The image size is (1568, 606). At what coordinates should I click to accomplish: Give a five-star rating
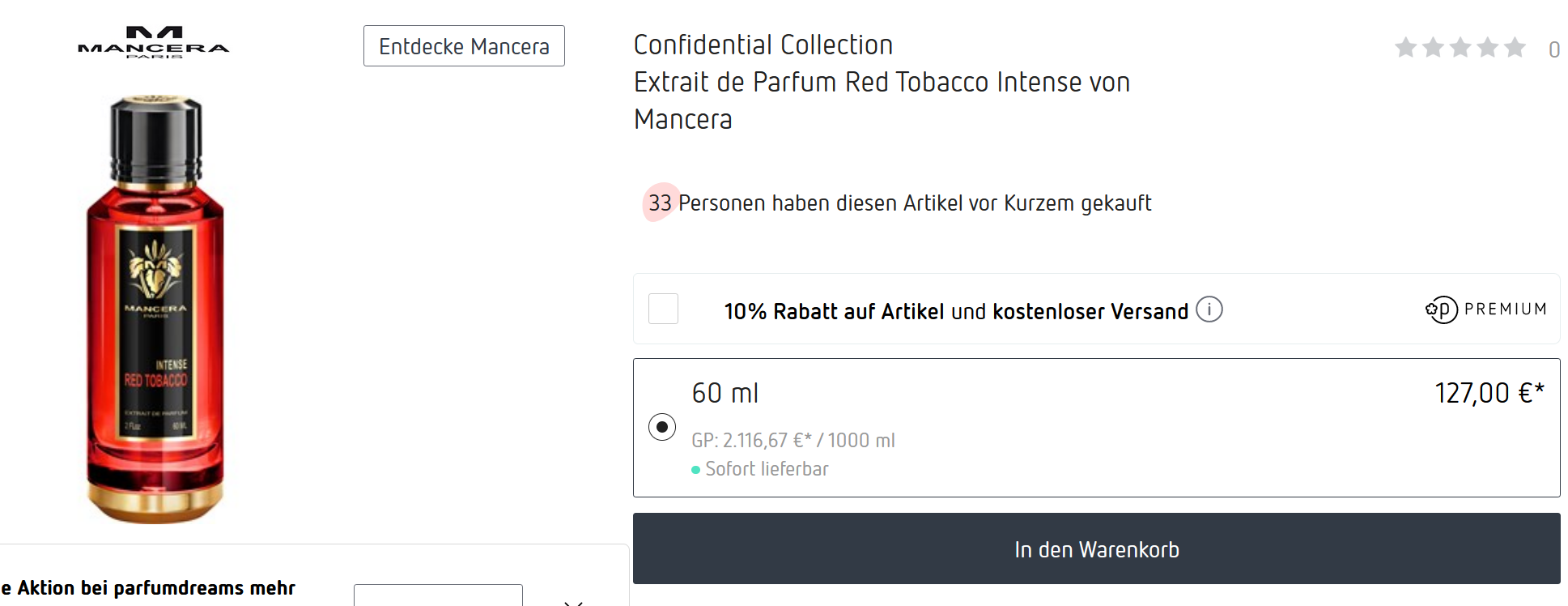click(x=1515, y=48)
